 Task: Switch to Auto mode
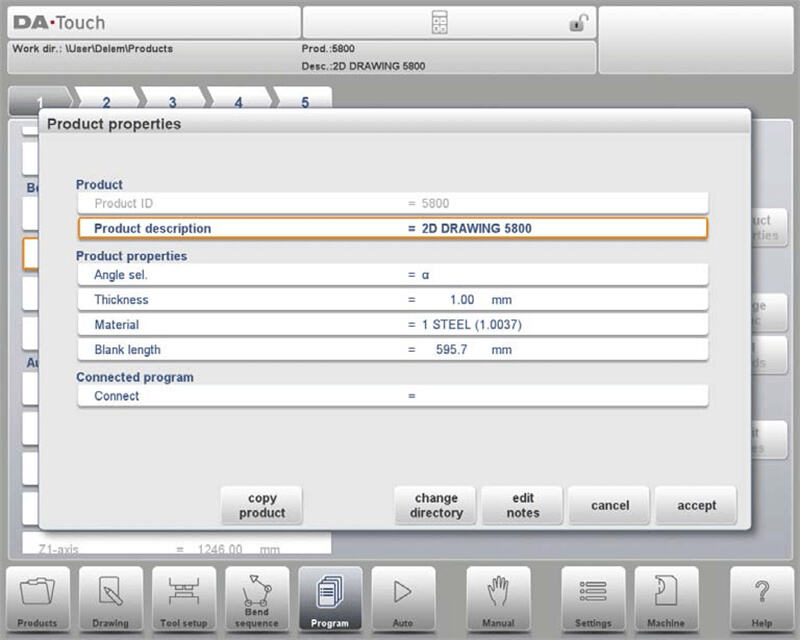[403, 598]
